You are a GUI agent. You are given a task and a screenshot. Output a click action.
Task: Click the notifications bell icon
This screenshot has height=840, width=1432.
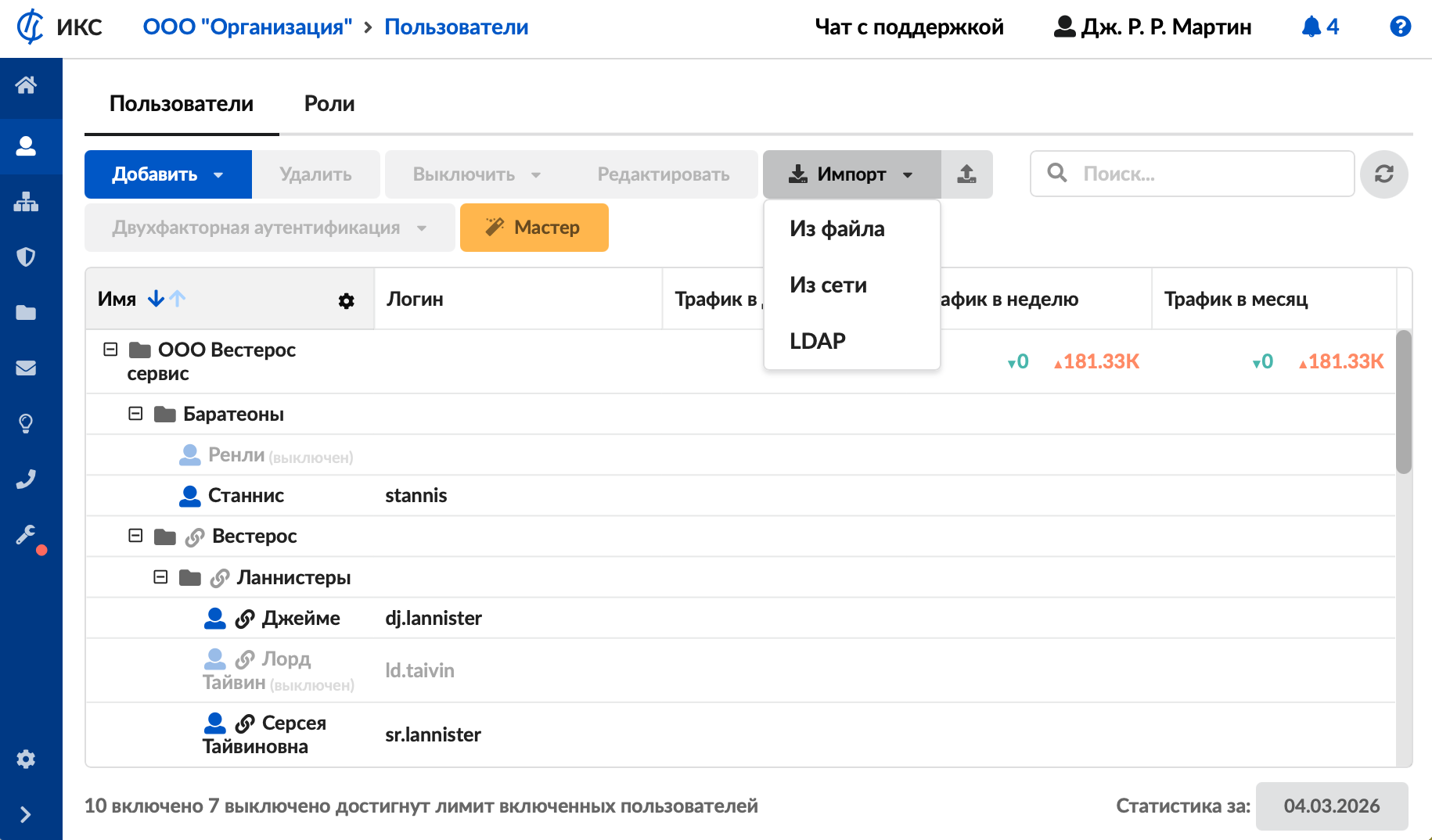tap(1311, 27)
